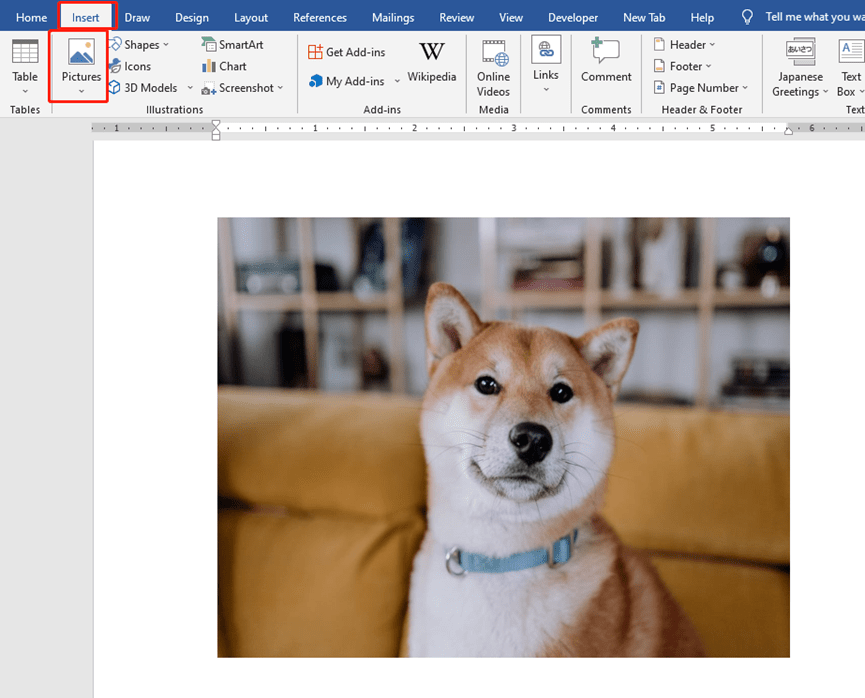Open the Developer tab
The image size is (865, 698).
coord(572,16)
